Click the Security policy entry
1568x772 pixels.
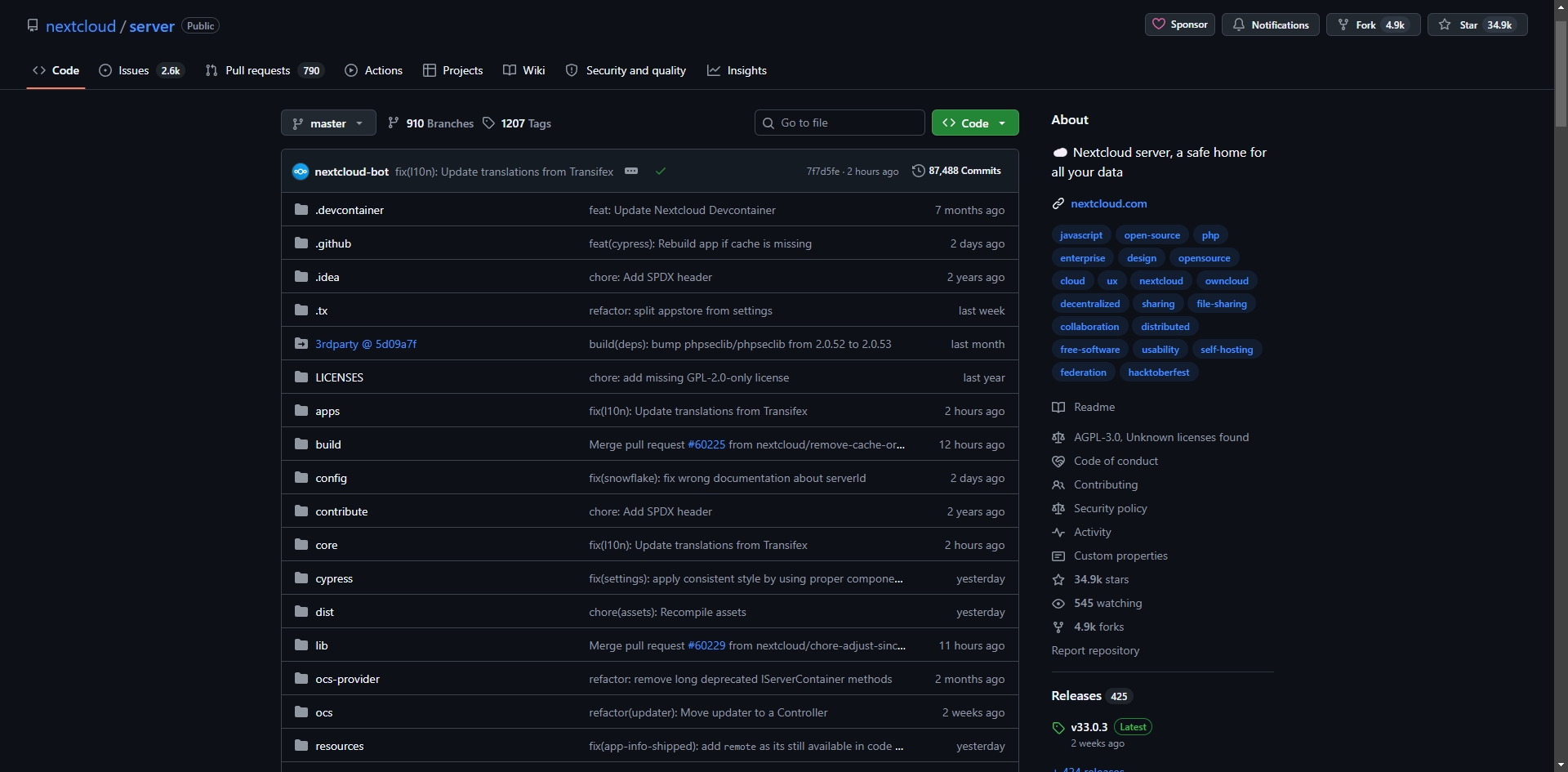click(1110, 508)
